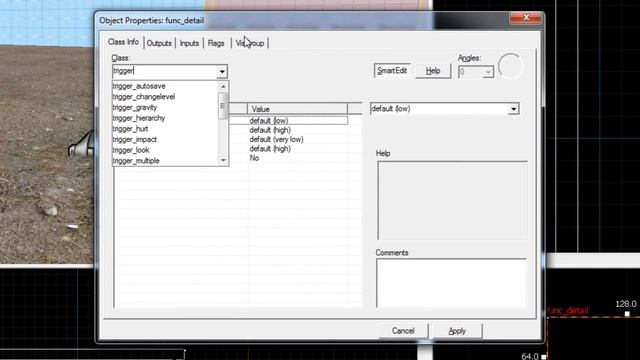Select trigger_impact from class list
Viewport: 640px width, 360px height.
pyautogui.click(x=135, y=139)
